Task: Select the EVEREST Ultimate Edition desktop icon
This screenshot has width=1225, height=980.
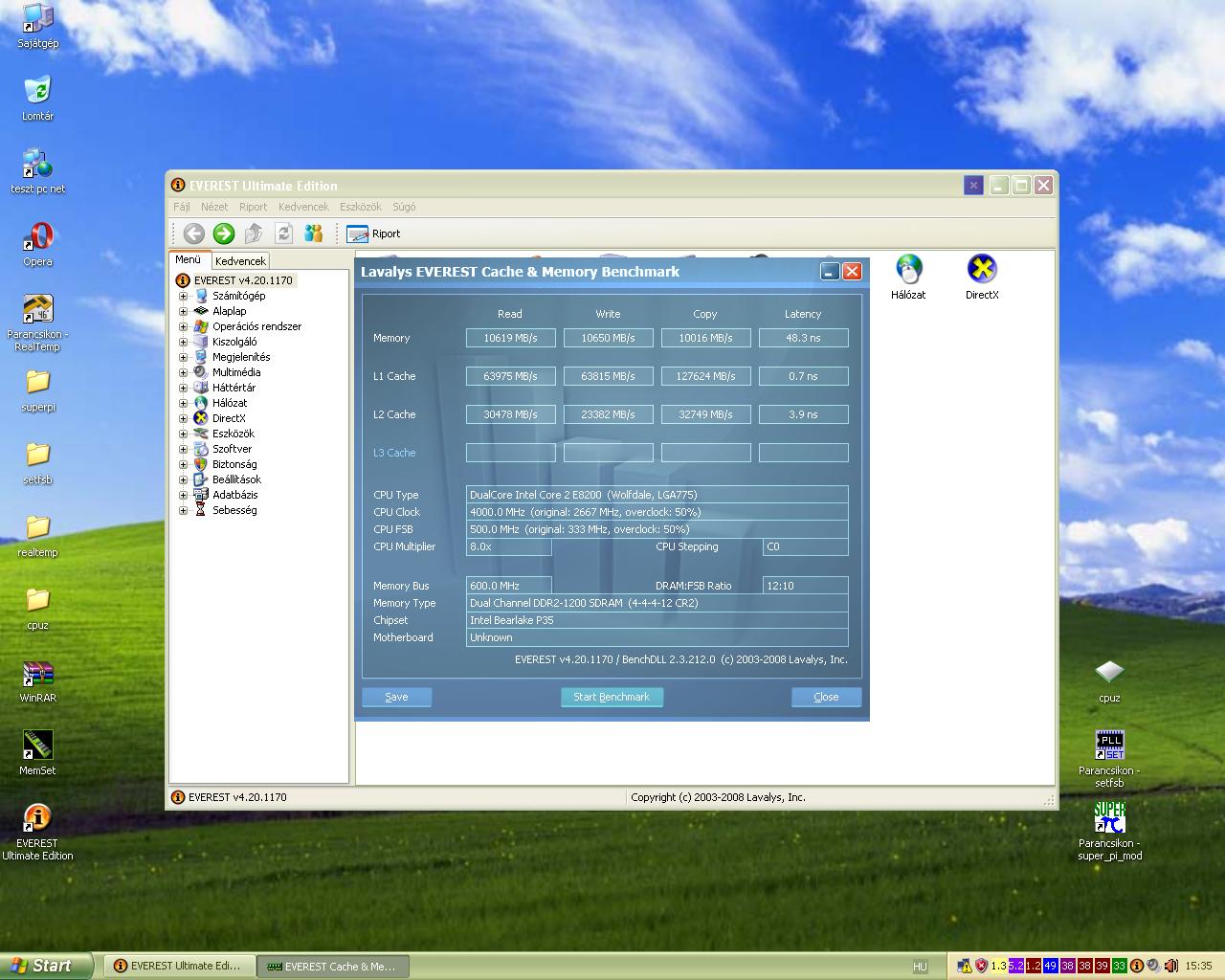Action: point(37,832)
